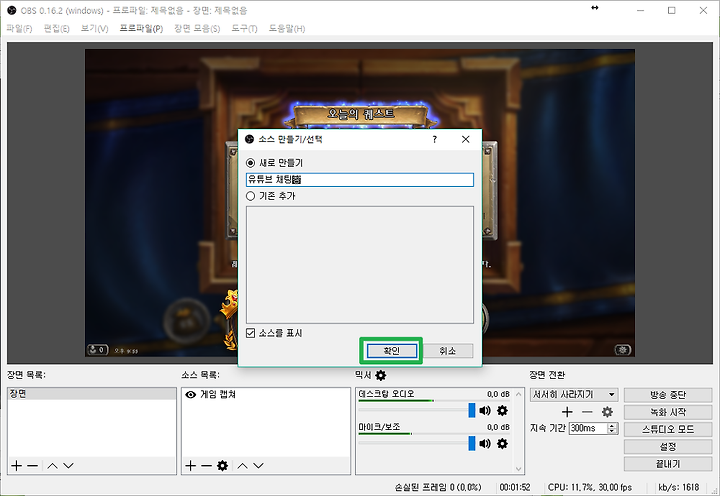Open source properties gear icon

pos(223,466)
